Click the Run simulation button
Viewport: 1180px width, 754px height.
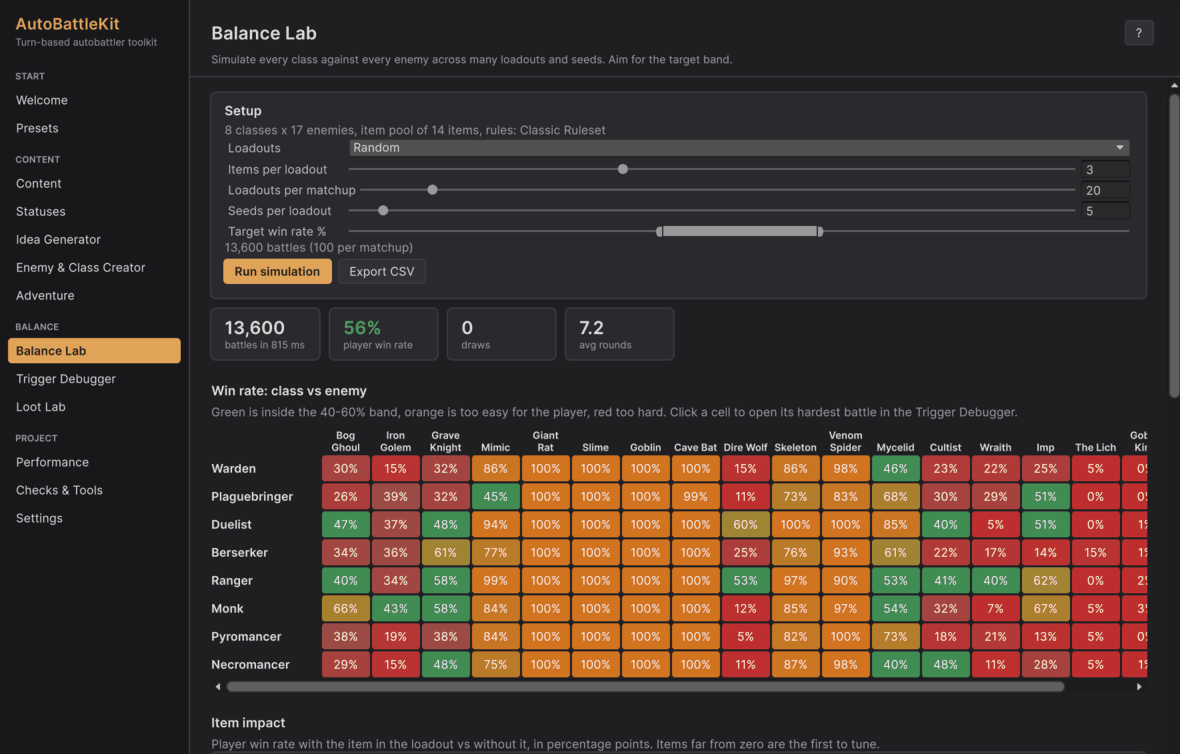[277, 272]
